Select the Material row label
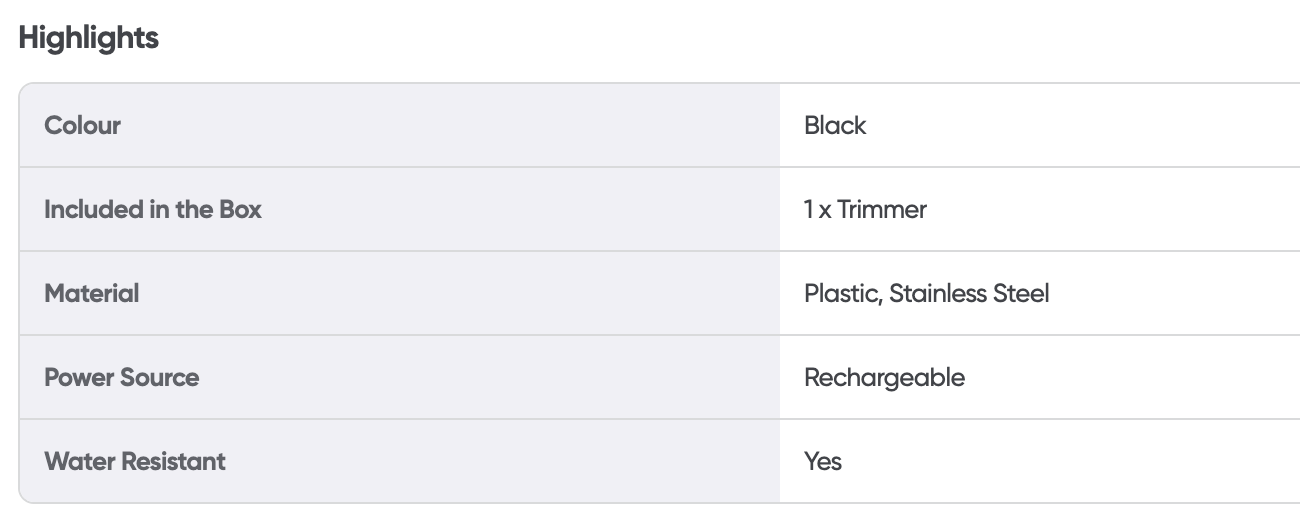Screen dimensions: 1300x528 tap(92, 294)
